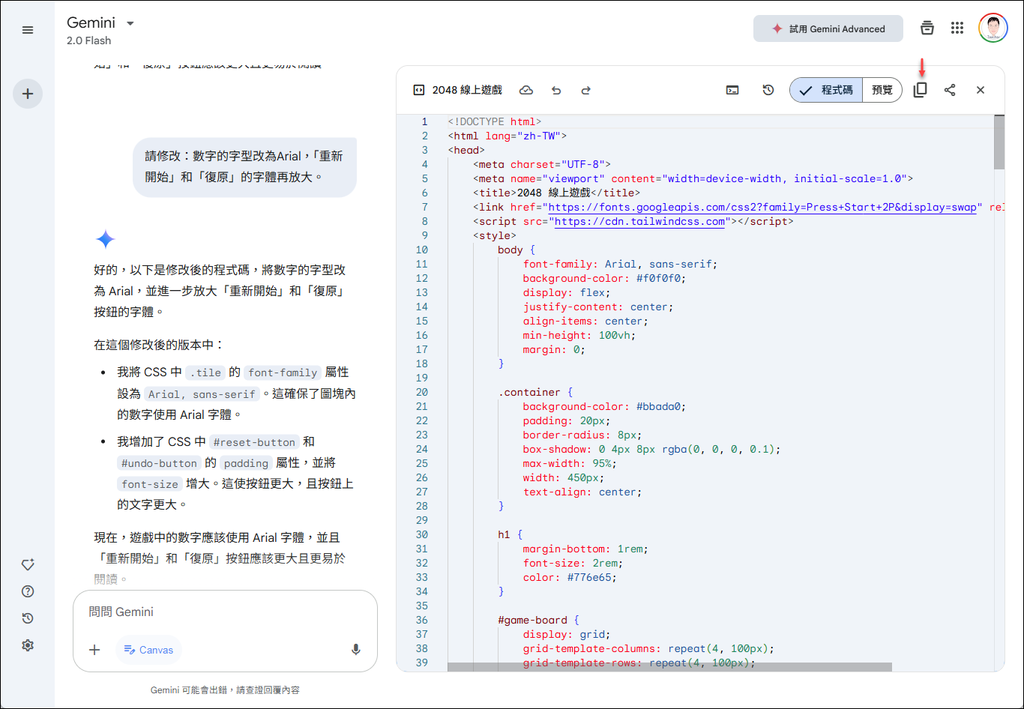Viewport: 1024px width, 709px height.
Task: Open the console panel icon
Action: pos(733,90)
